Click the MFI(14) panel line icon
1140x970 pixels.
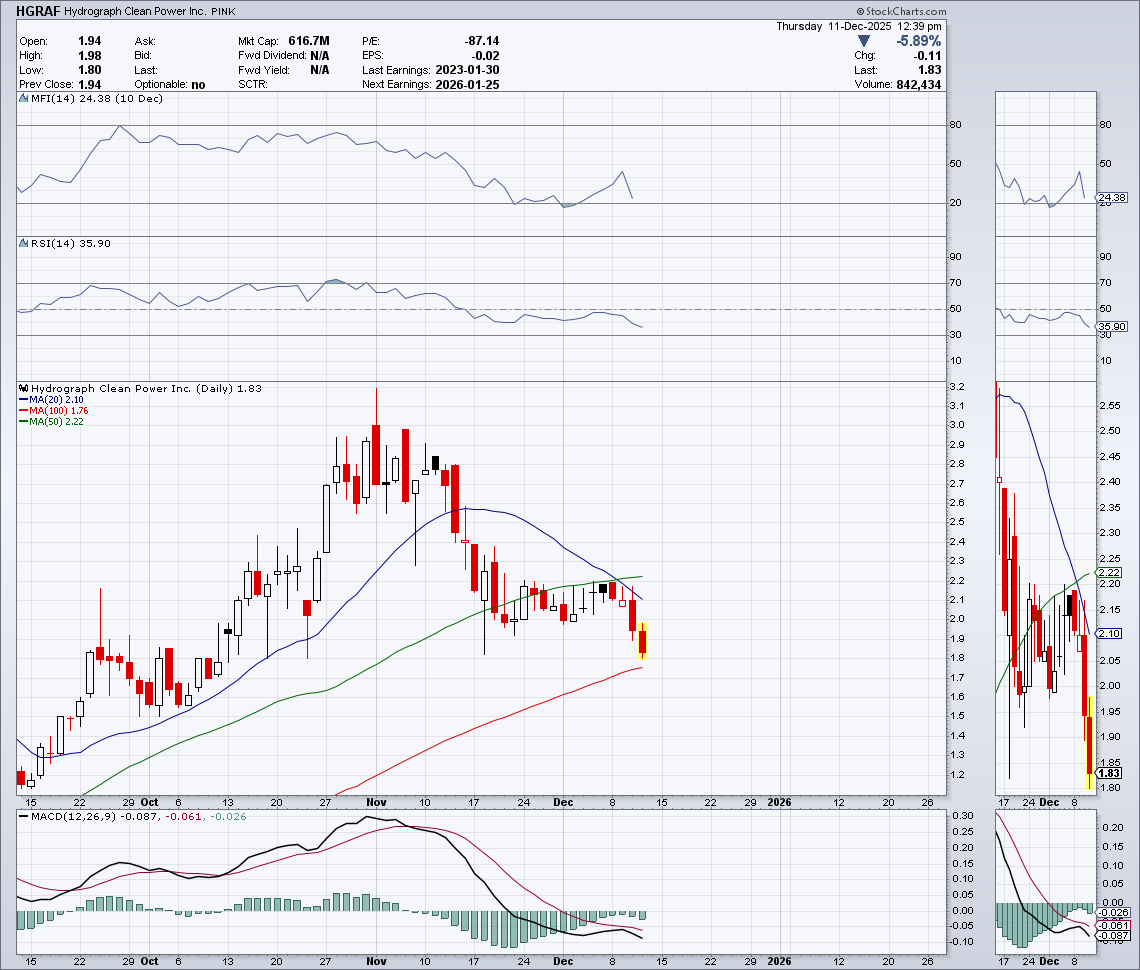(24, 99)
